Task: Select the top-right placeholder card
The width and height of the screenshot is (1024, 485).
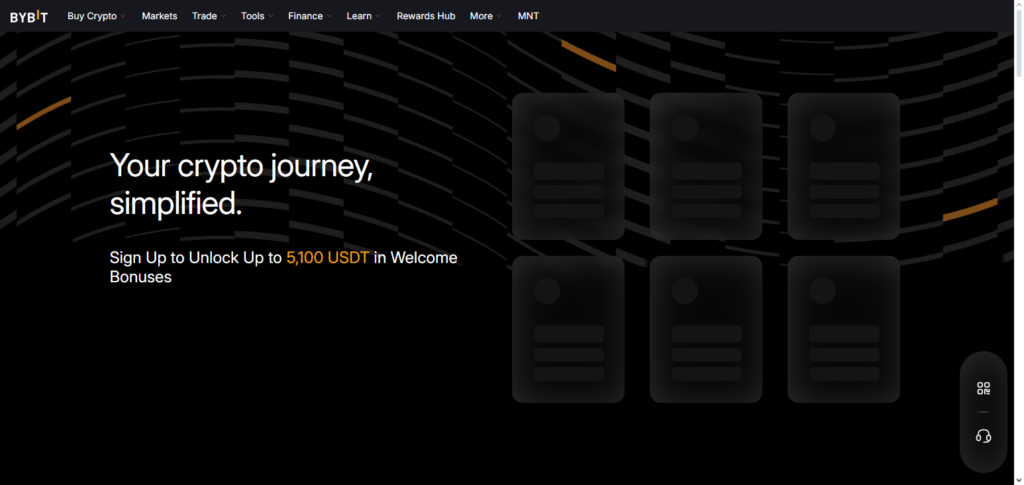Action: (x=843, y=166)
